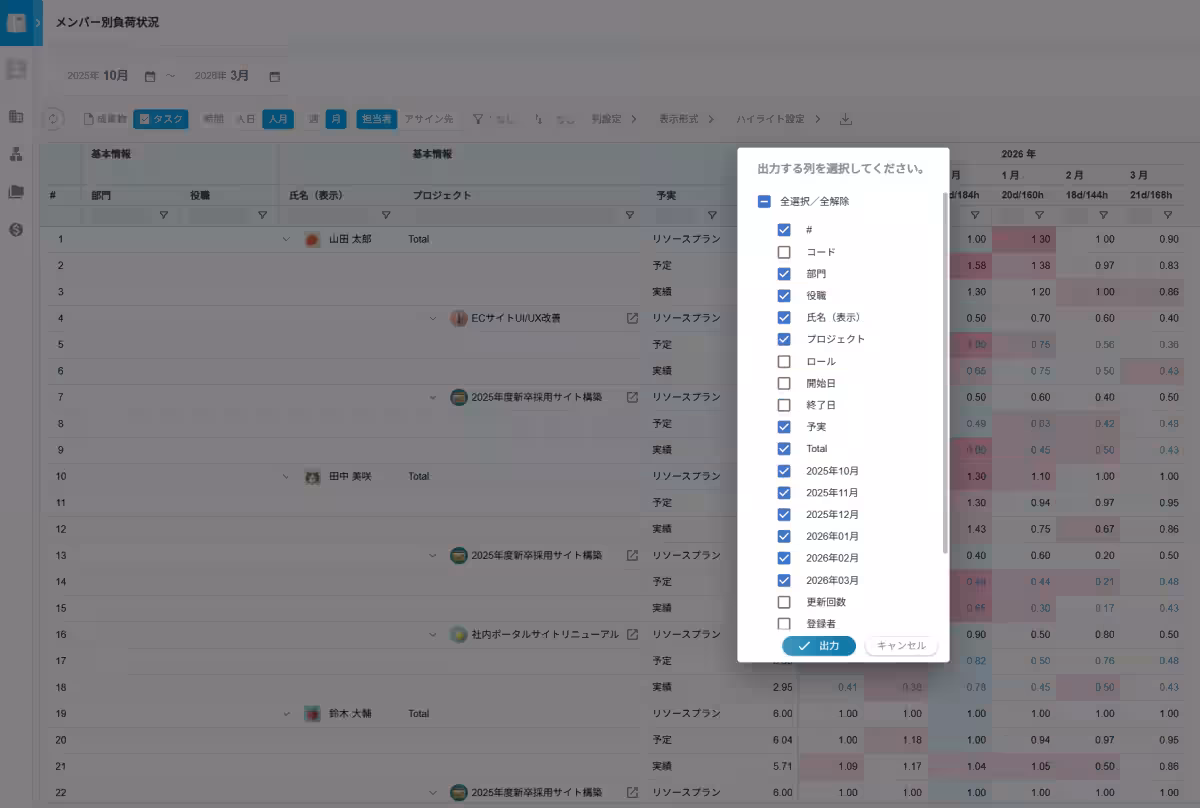Screen dimensions: 1200x808
Task: Open the end month calendar icon
Action: coord(274,77)
